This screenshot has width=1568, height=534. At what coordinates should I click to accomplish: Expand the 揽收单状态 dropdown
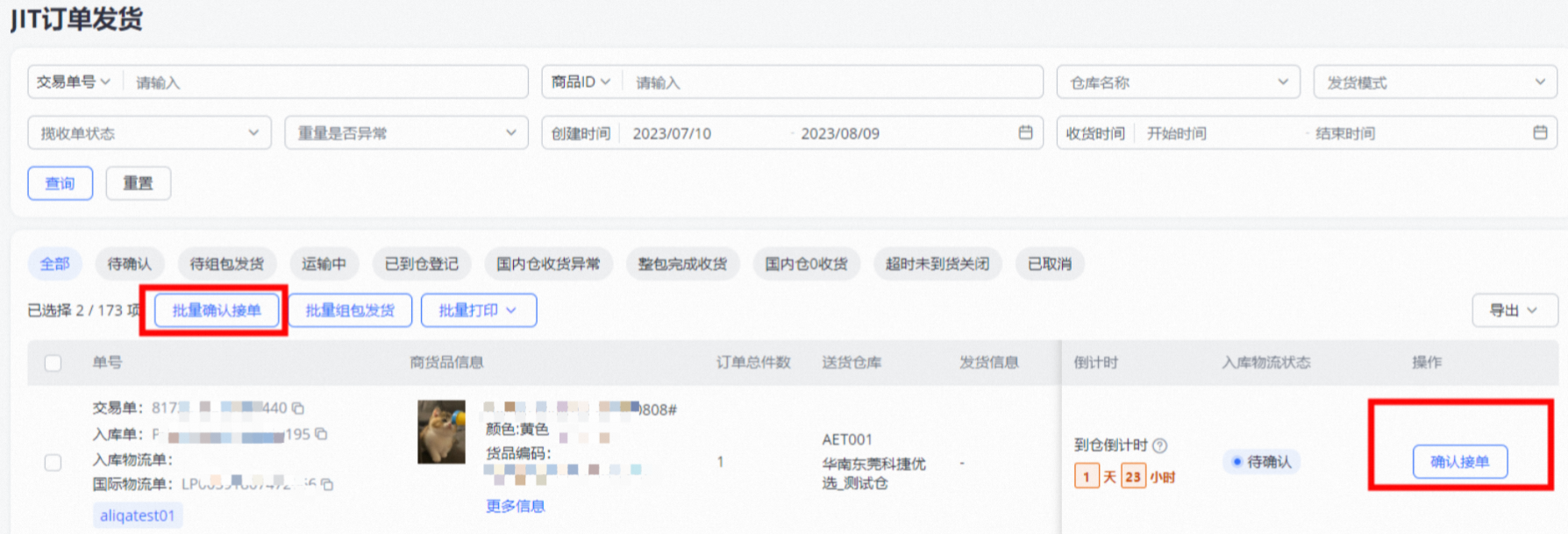[x=149, y=133]
